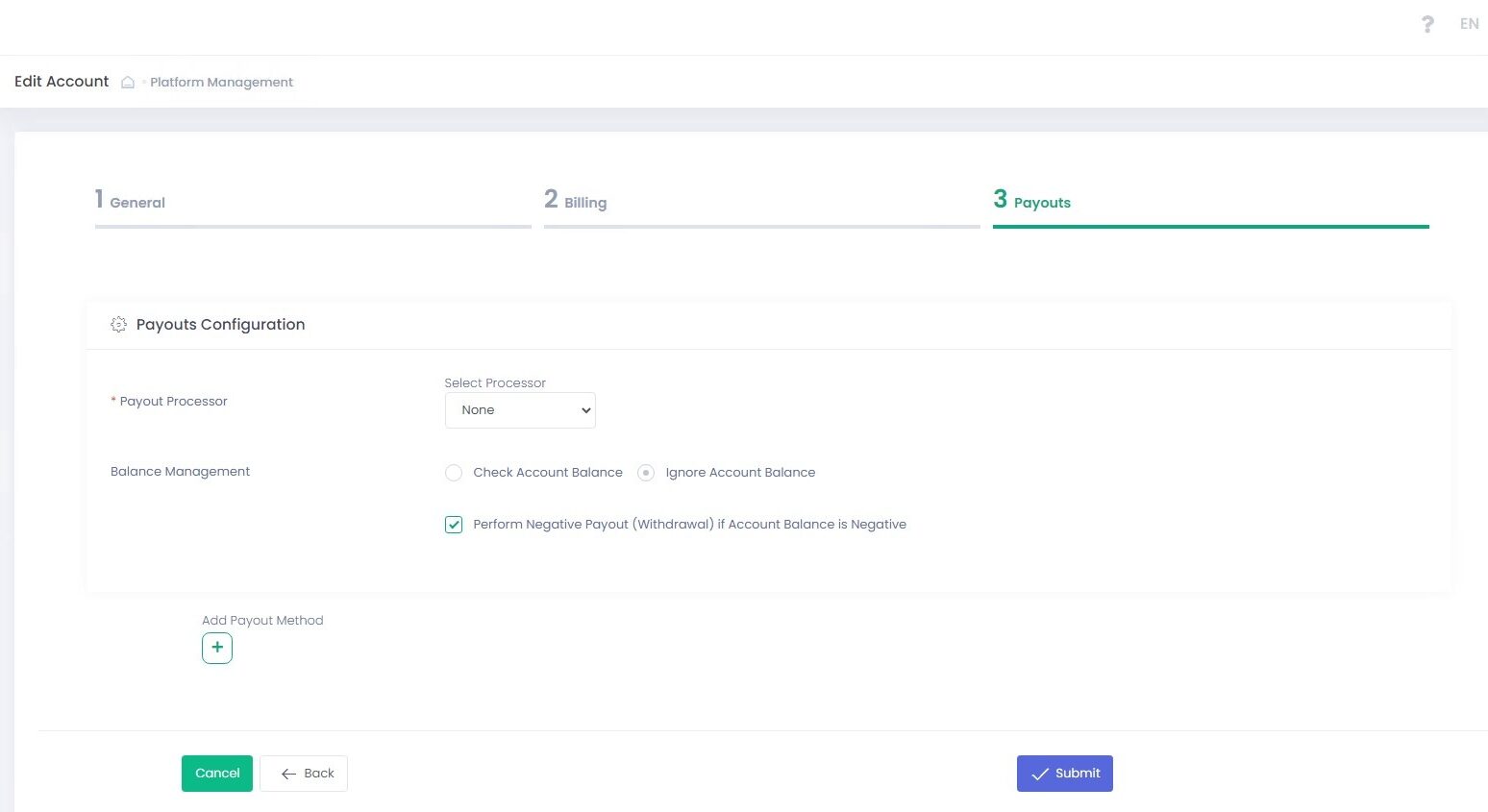Submit the account form
This screenshot has height=812, width=1488.
(x=1064, y=774)
